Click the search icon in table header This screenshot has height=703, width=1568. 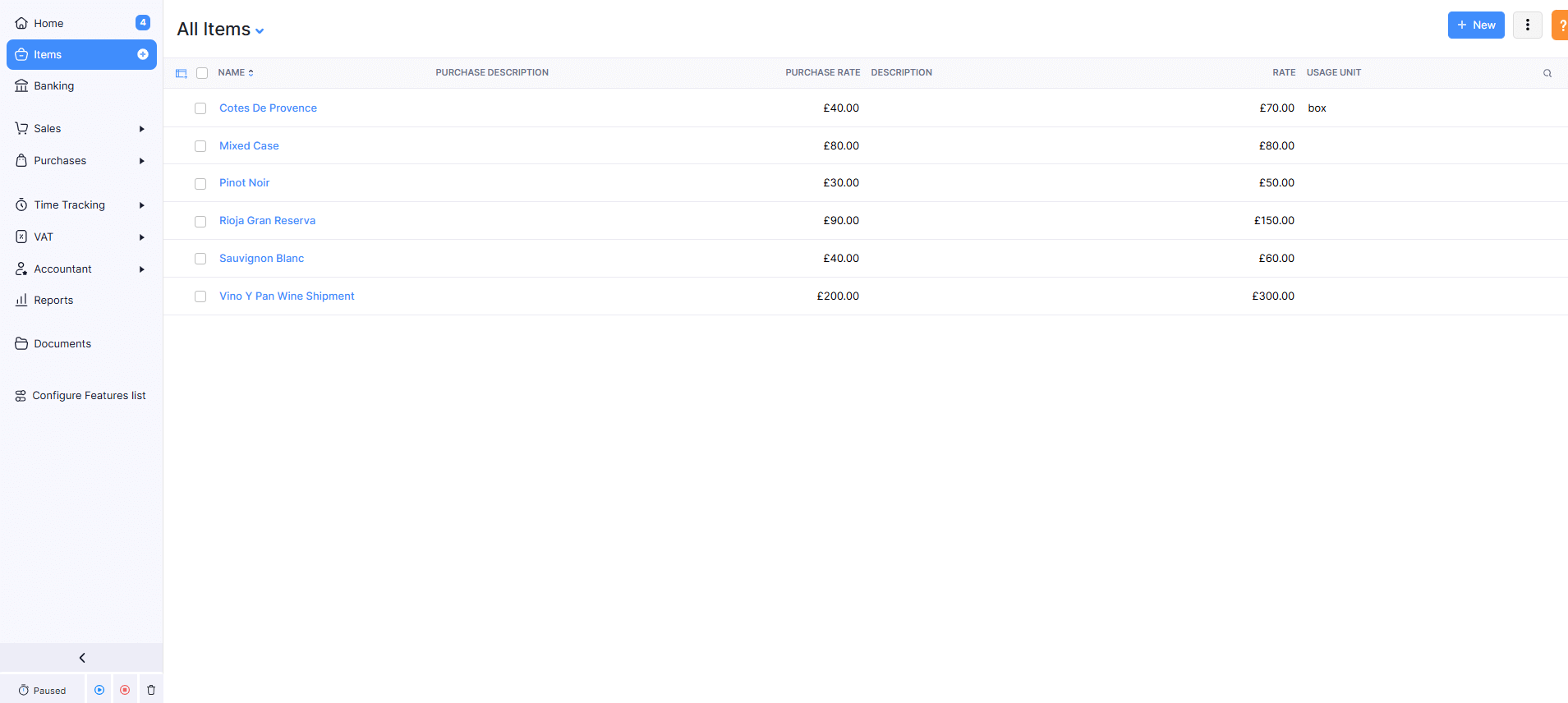click(1547, 73)
